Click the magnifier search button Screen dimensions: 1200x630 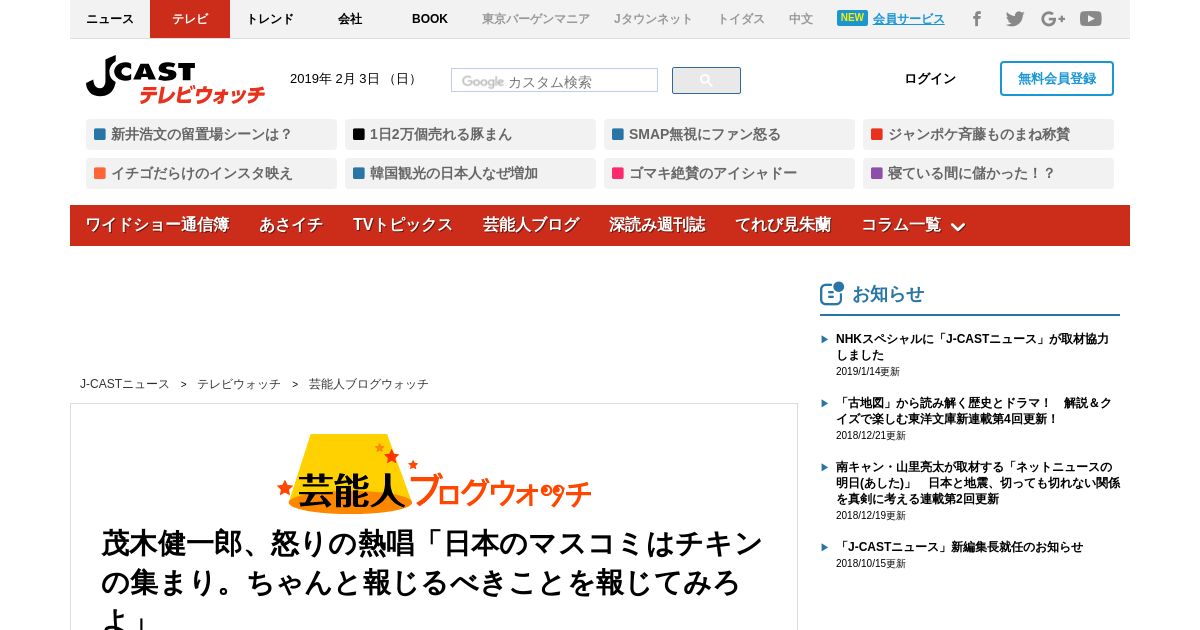click(x=706, y=81)
